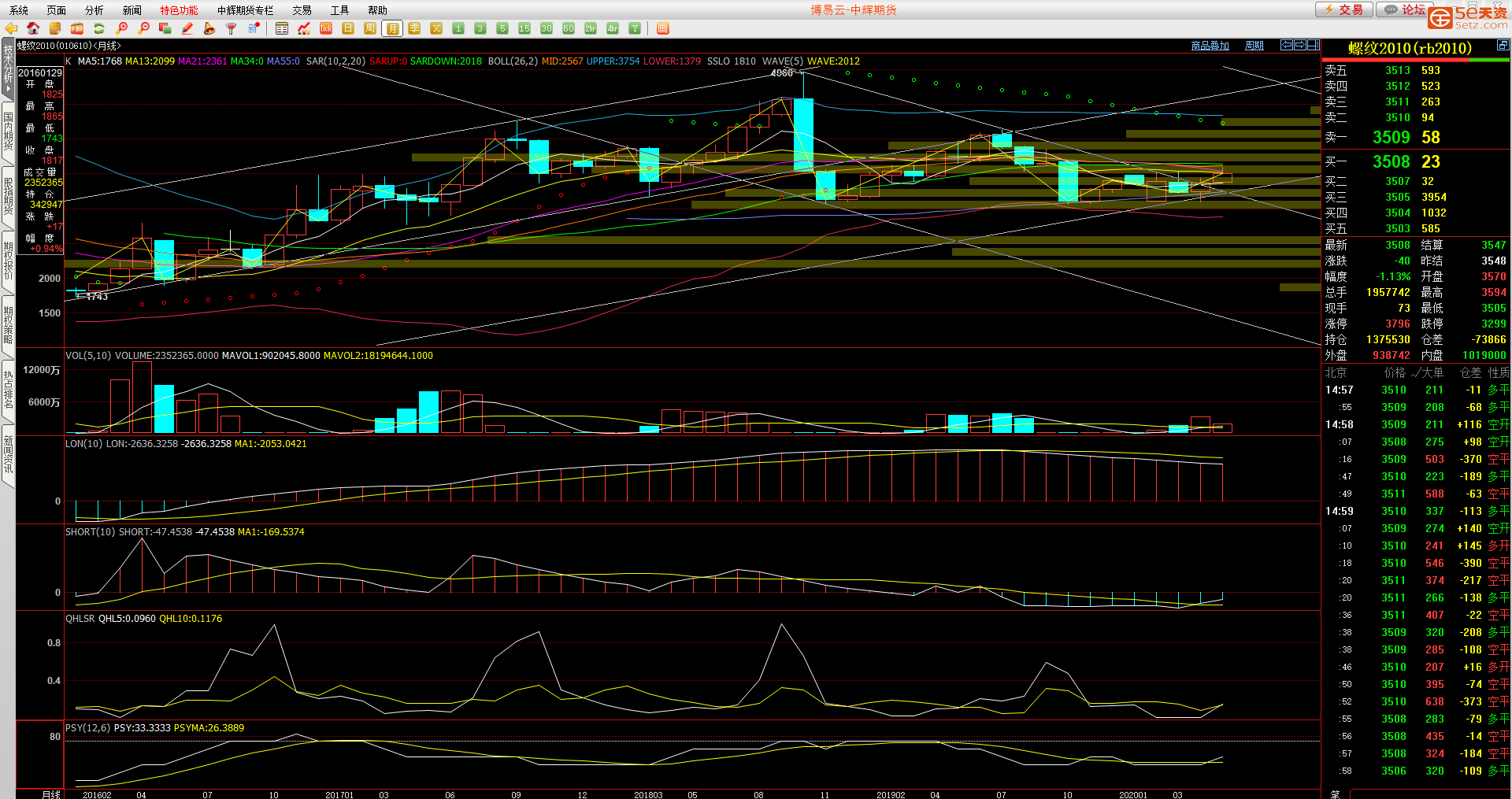Open the filter funnel tool
The width and height of the screenshot is (1512, 799).
tap(231, 28)
